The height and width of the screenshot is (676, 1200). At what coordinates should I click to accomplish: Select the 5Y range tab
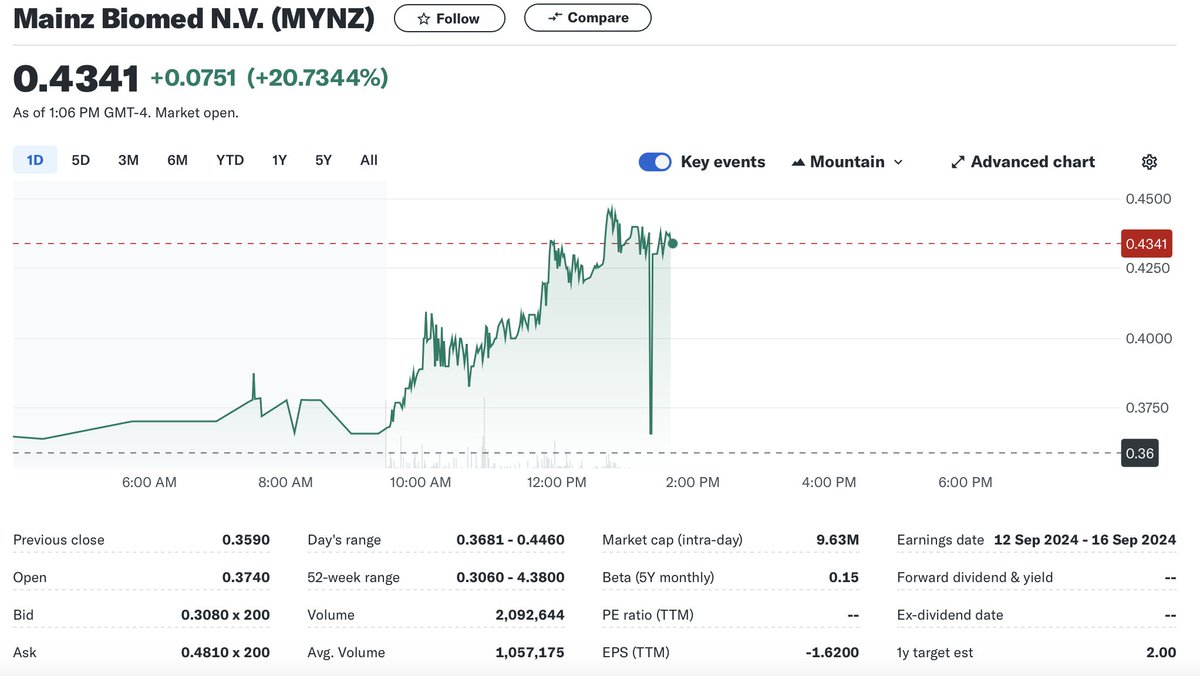323,160
